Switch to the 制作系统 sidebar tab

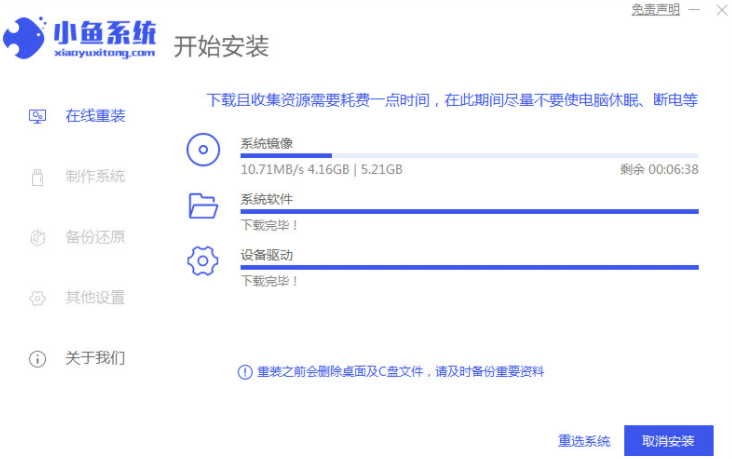(95, 177)
